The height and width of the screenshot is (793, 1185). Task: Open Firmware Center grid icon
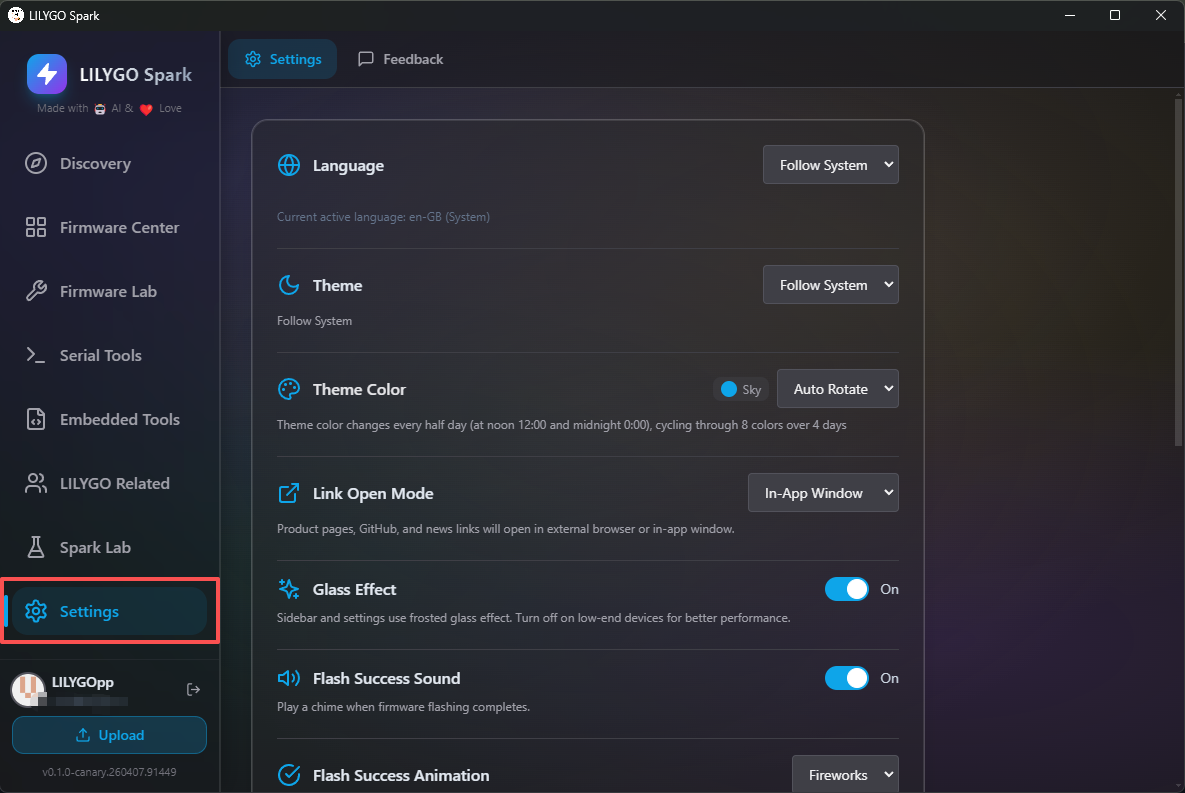[x=36, y=228]
